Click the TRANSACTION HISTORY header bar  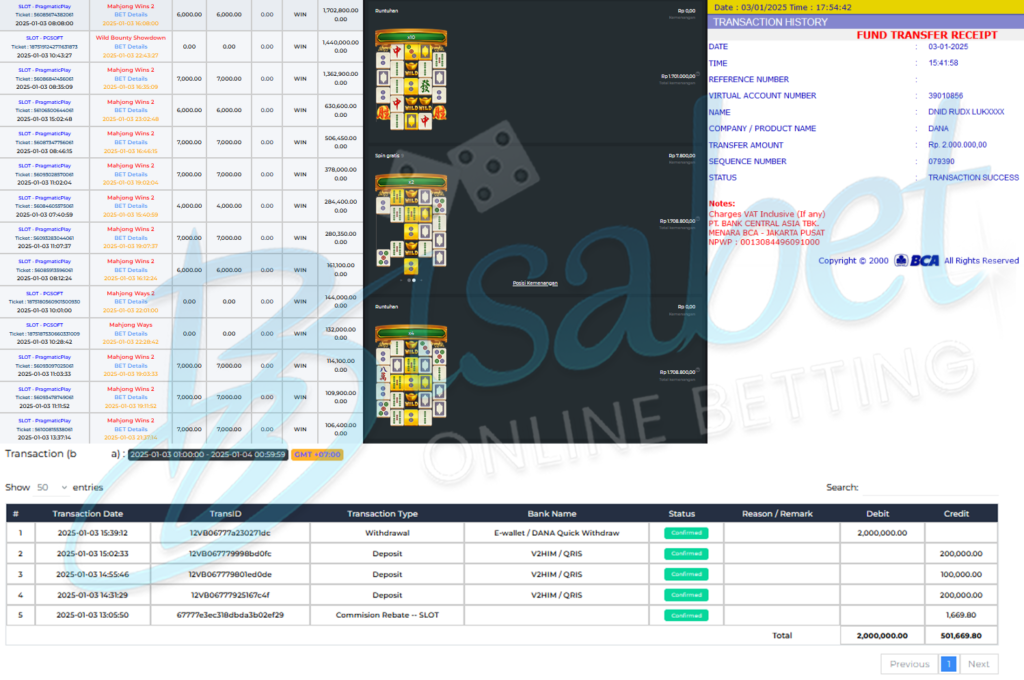coord(865,22)
